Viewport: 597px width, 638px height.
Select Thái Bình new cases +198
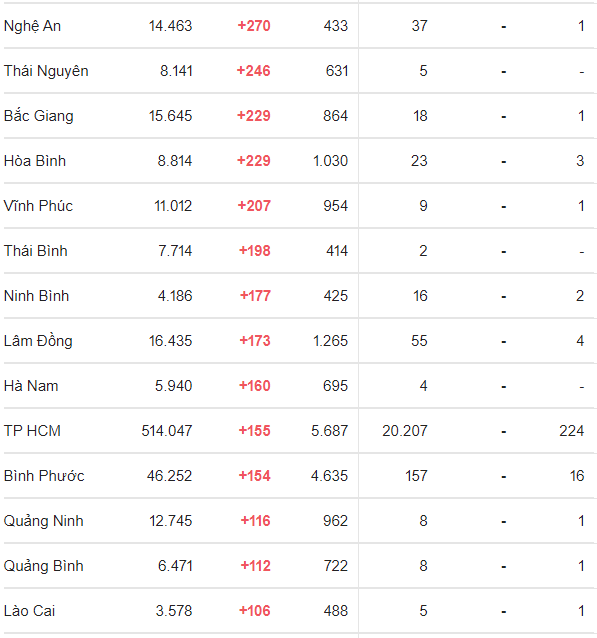[x=254, y=251]
